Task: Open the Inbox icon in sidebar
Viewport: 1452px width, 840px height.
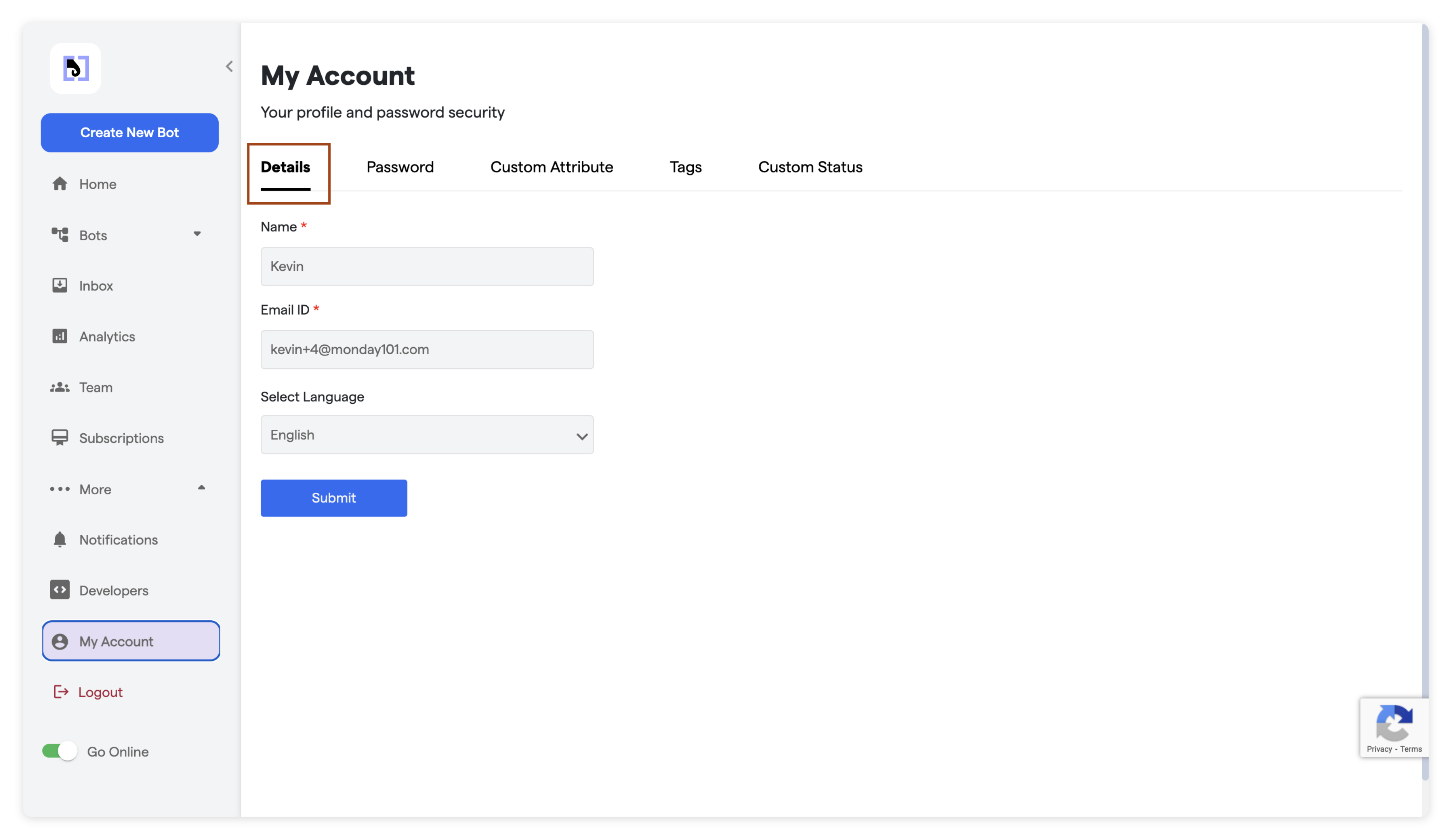Action: point(60,285)
